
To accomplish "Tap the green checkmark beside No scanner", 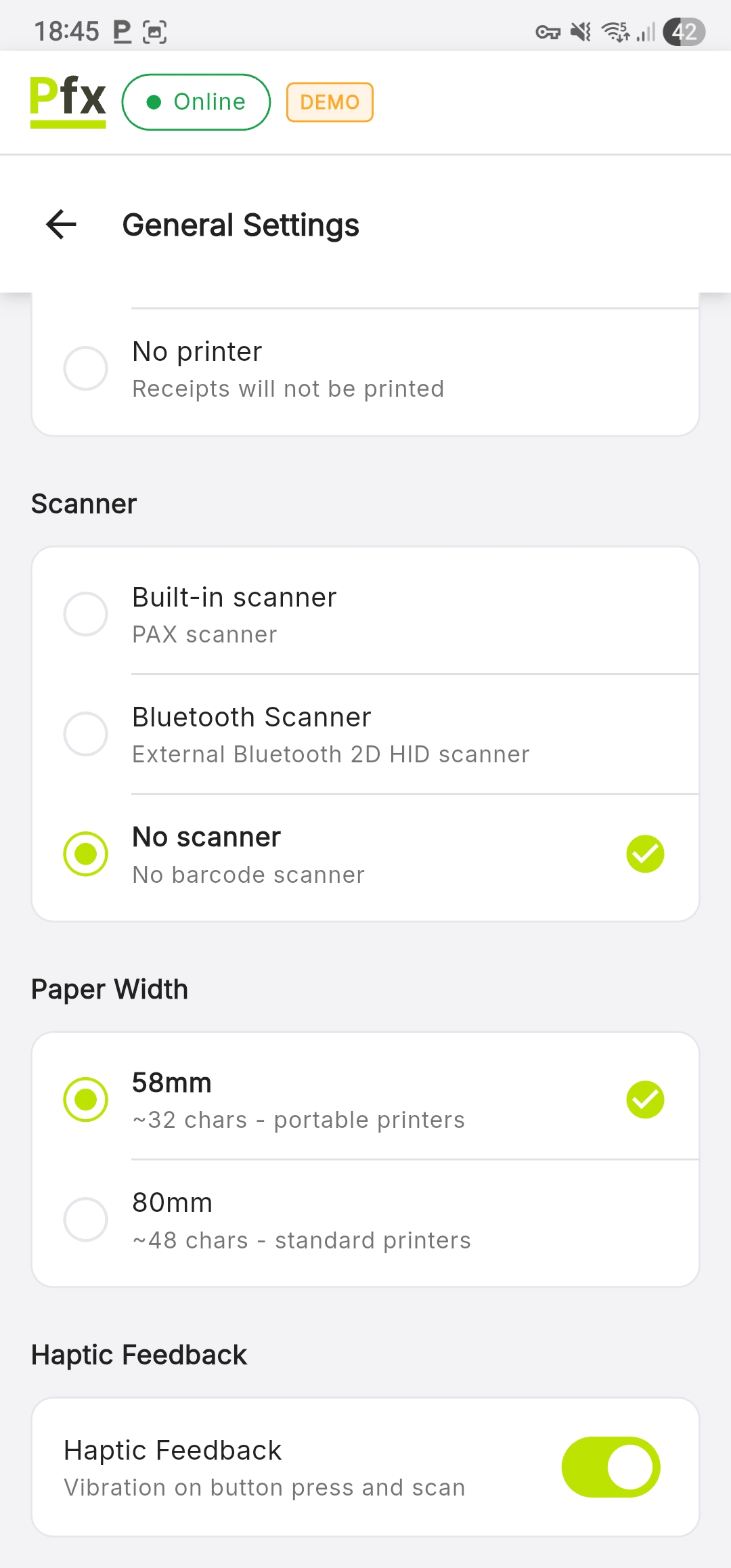I will point(645,854).
